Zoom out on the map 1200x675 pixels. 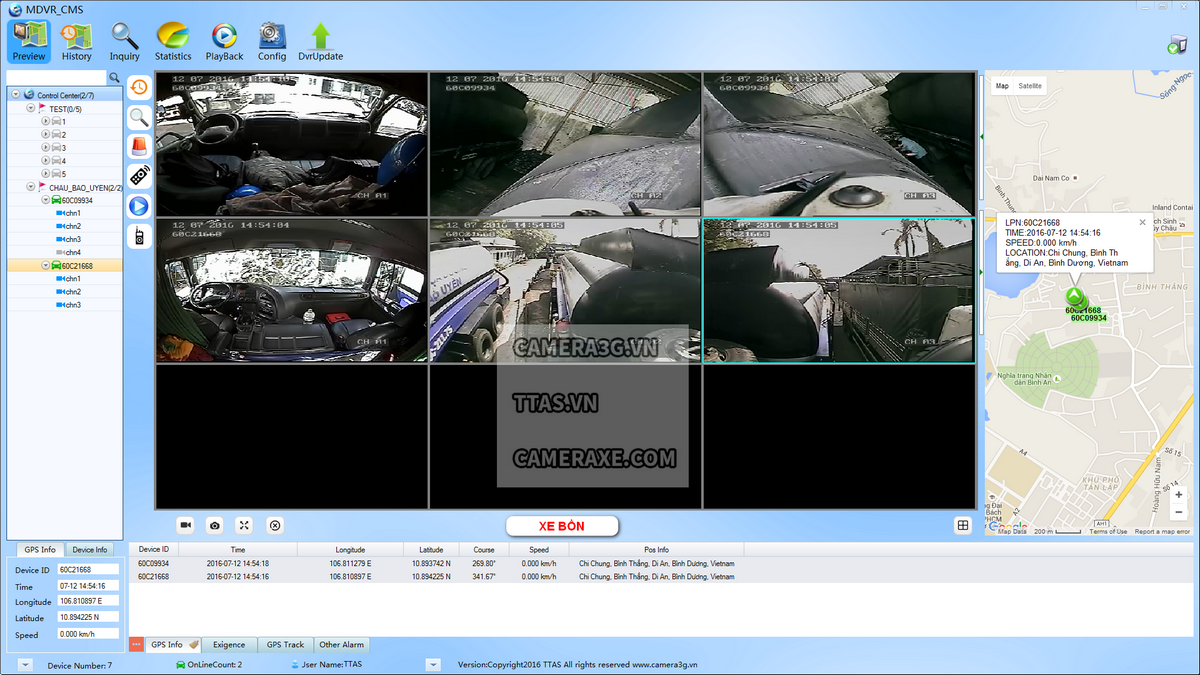1180,512
